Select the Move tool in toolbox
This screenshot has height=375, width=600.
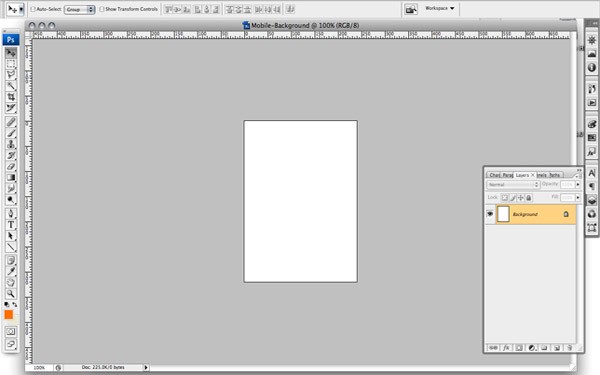(11, 52)
